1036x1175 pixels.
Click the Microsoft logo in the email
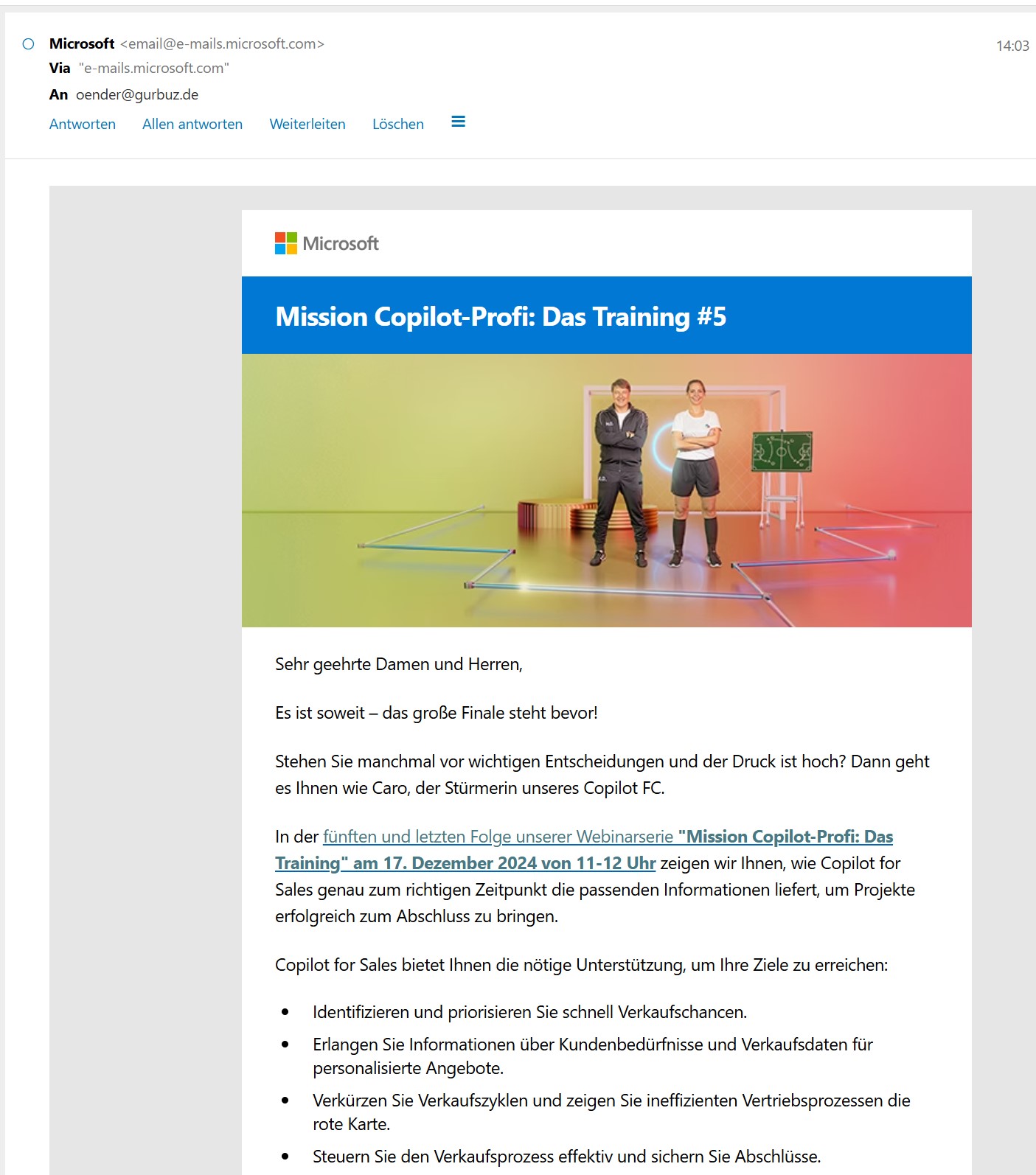click(327, 243)
